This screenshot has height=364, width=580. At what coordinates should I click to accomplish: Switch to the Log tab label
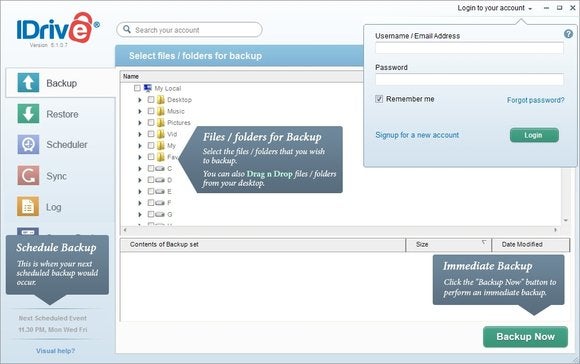53,207
